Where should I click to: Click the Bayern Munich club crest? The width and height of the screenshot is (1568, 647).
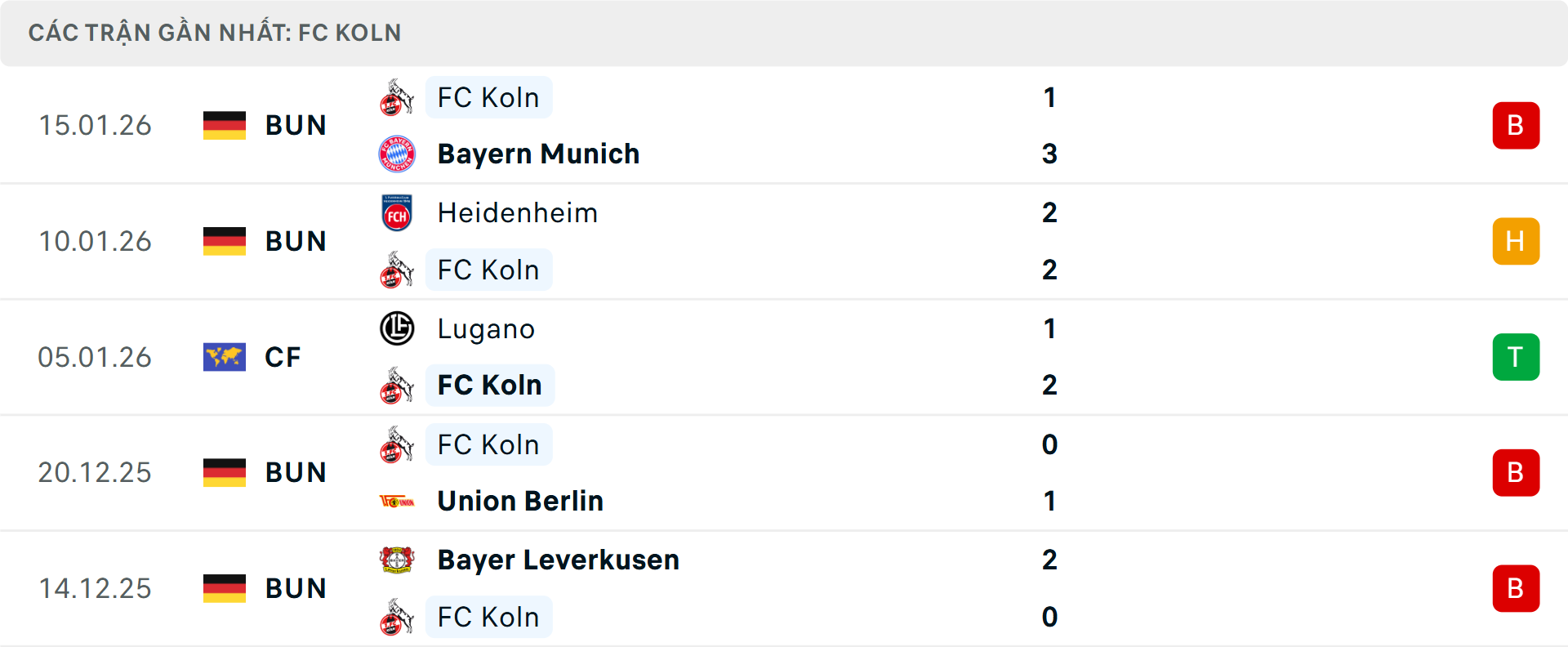(x=397, y=154)
